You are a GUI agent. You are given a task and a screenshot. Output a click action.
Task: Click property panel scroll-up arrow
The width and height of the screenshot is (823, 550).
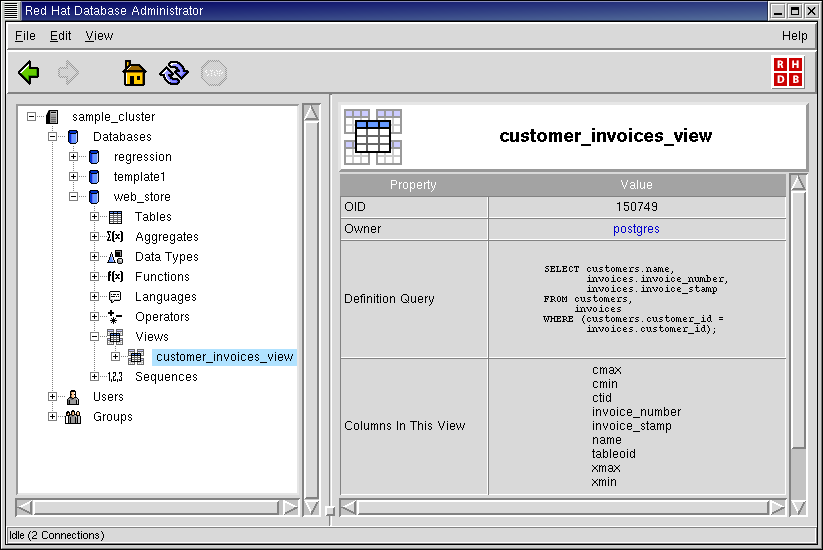(x=798, y=183)
